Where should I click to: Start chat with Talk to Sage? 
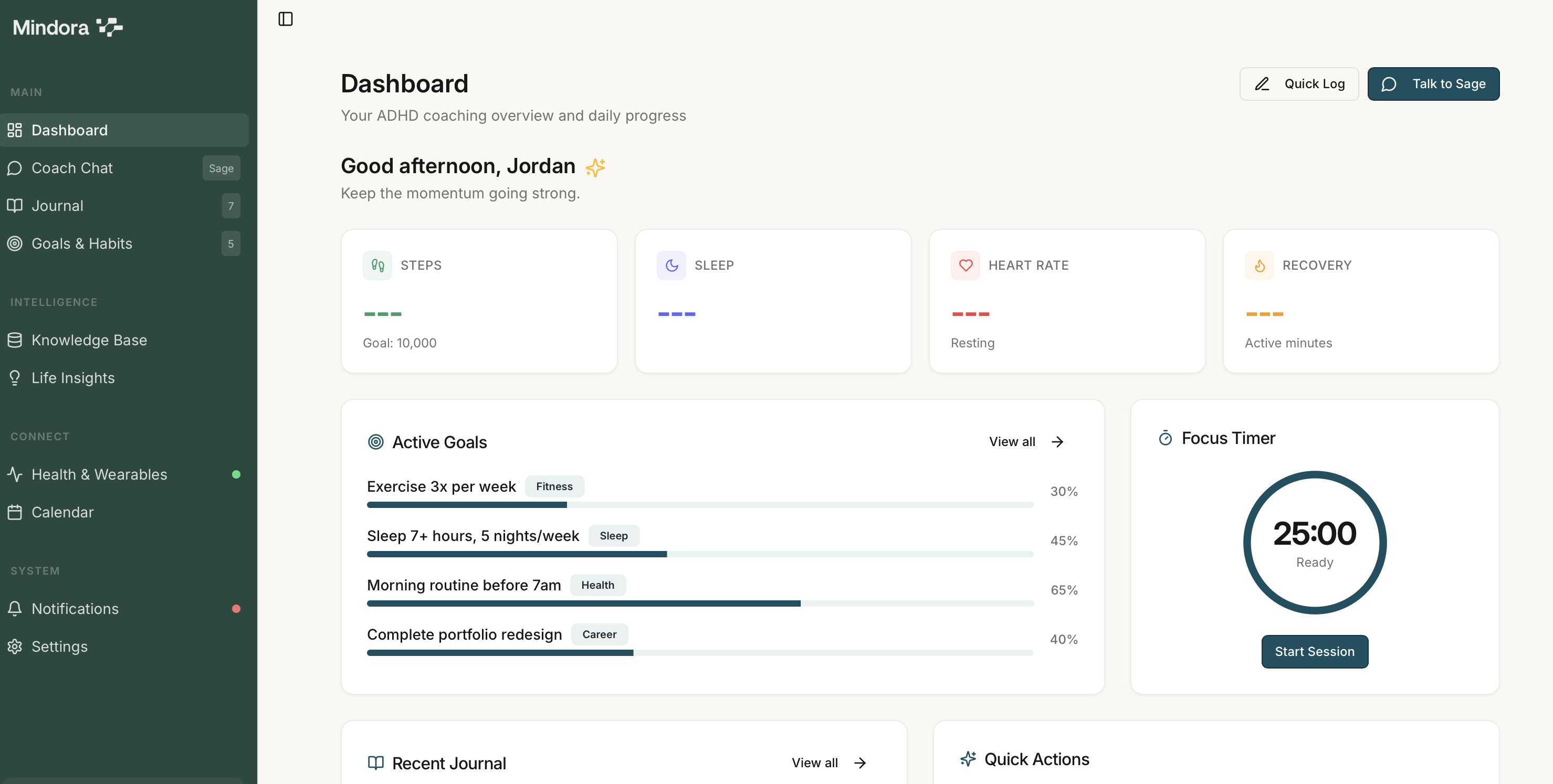pyautogui.click(x=1433, y=84)
